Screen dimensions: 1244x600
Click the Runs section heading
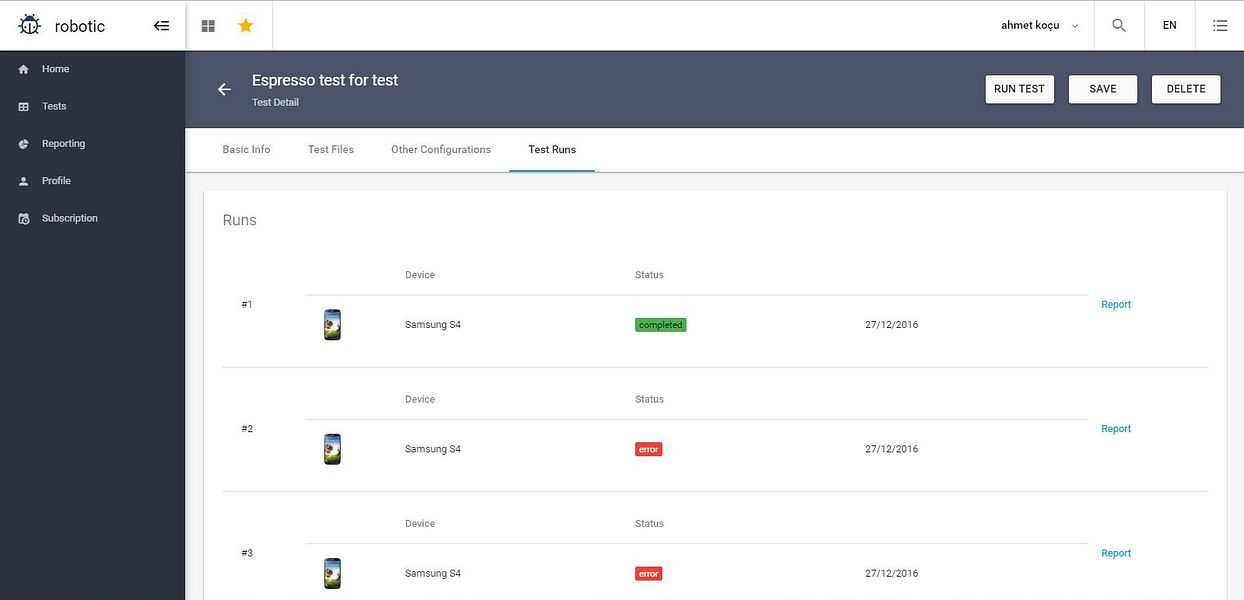pyautogui.click(x=240, y=221)
